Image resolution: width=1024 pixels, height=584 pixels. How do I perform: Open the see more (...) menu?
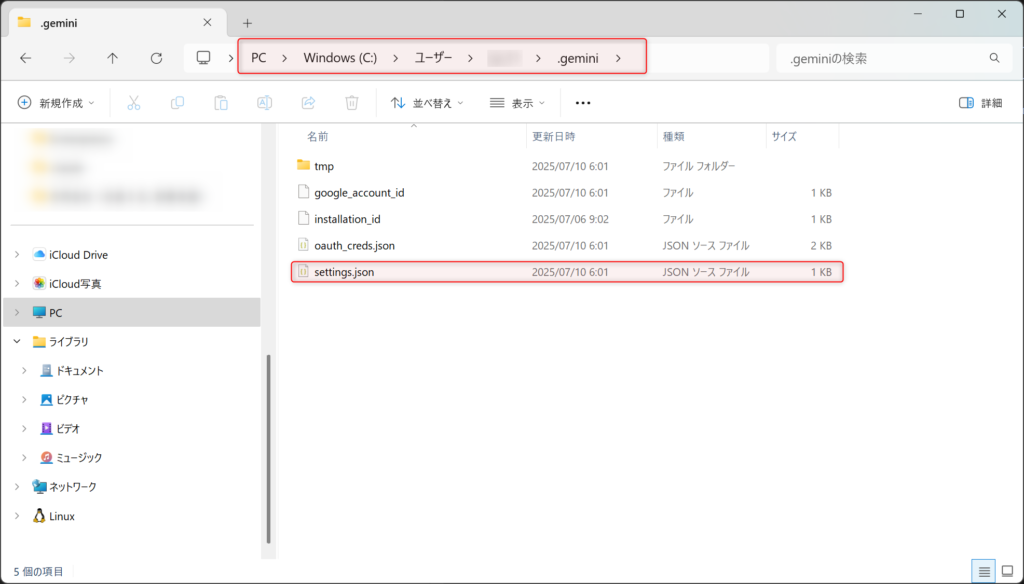(x=583, y=102)
